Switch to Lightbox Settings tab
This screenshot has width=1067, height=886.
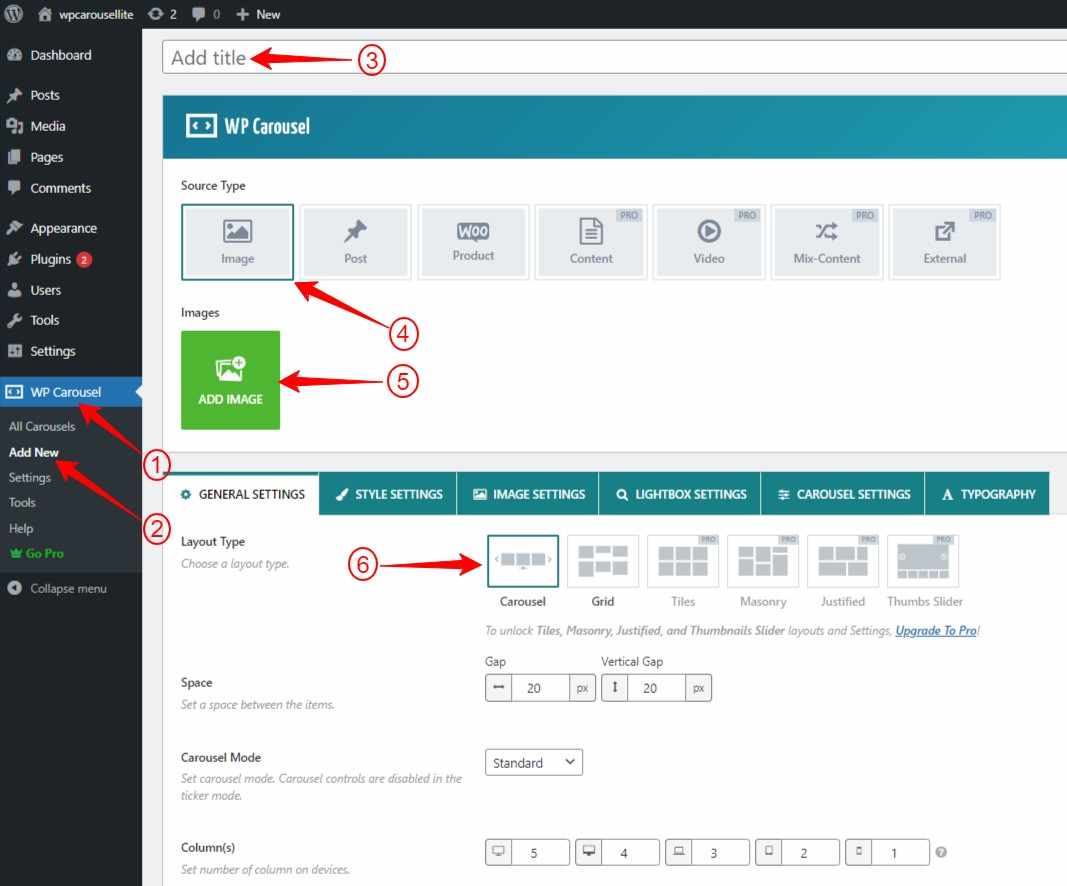tap(680, 494)
